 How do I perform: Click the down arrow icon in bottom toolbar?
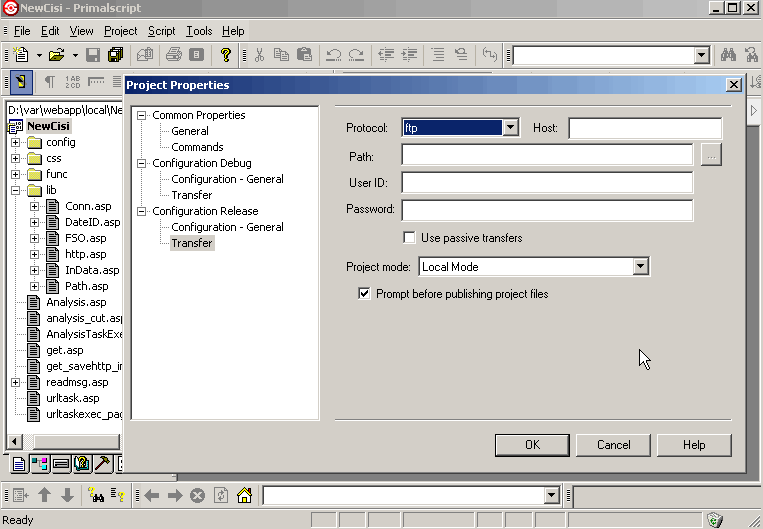(x=68, y=495)
